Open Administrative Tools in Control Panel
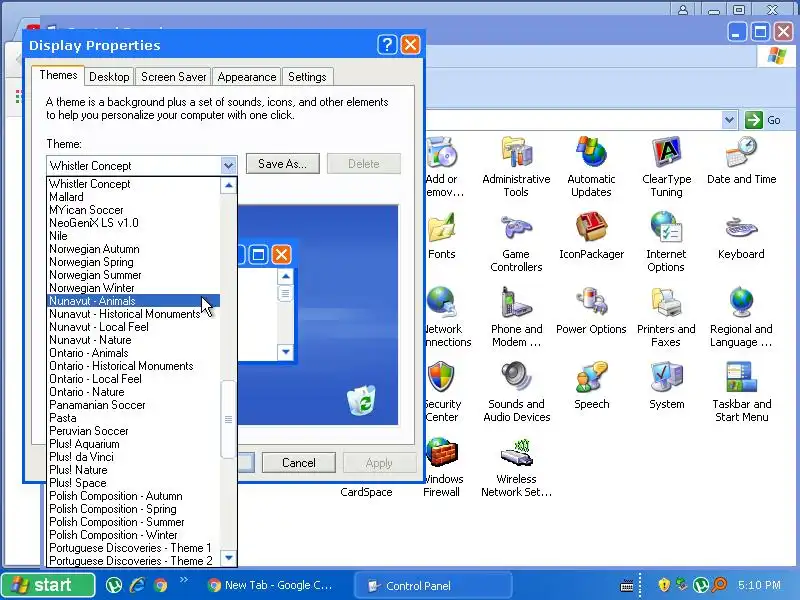Screen dimensions: 800x600 tap(516, 167)
